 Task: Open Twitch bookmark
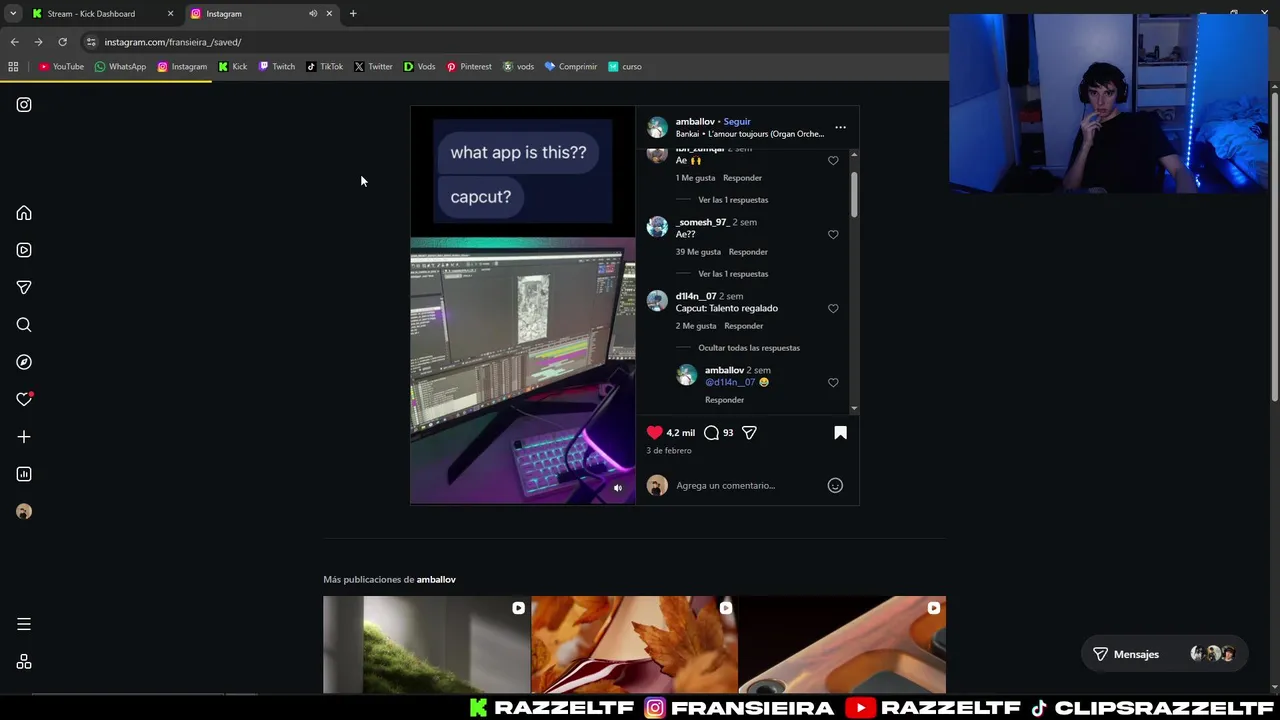click(277, 67)
